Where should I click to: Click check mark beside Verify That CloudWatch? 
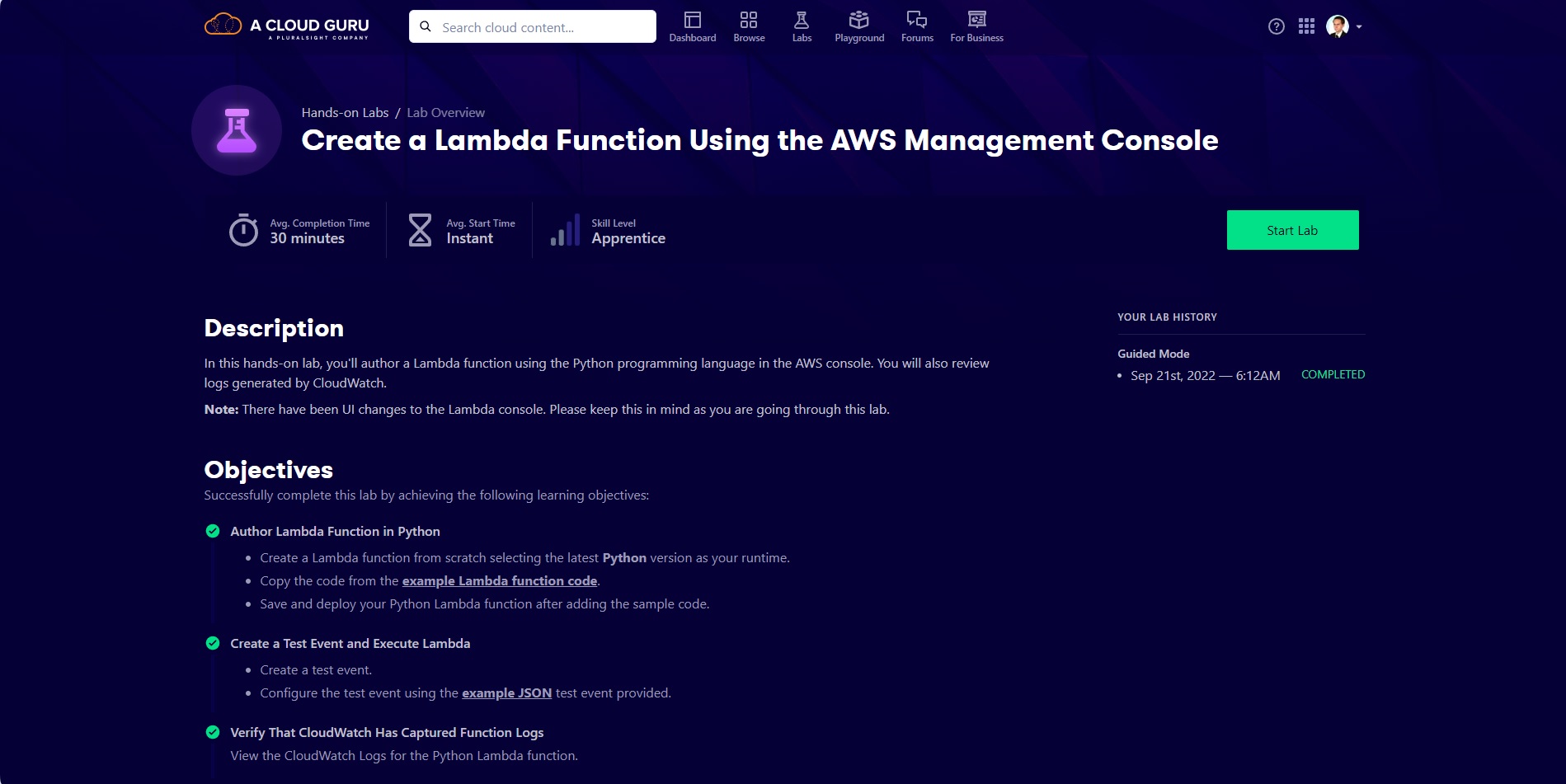pos(213,732)
